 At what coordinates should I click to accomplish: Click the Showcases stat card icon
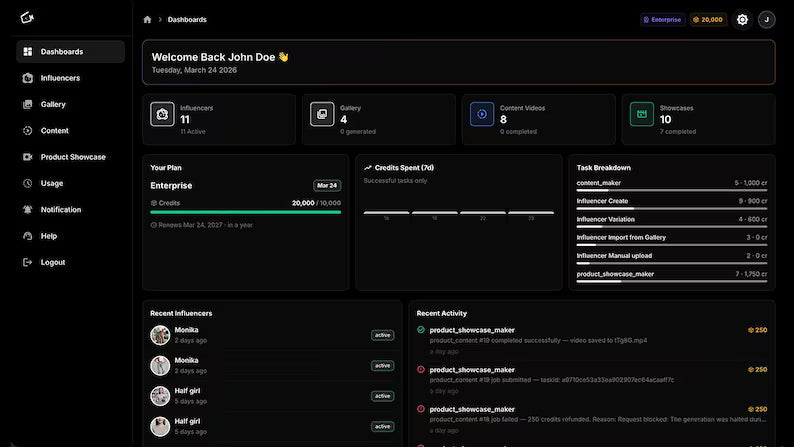[x=642, y=114]
